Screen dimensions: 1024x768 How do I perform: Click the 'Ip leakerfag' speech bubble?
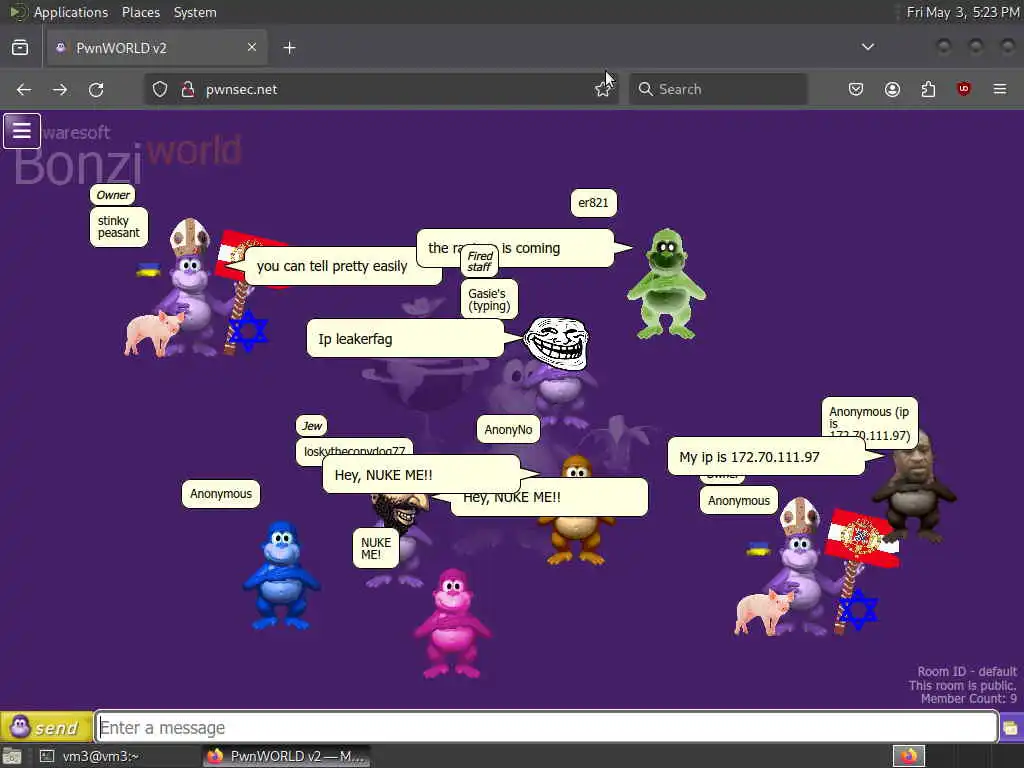[x=405, y=338]
